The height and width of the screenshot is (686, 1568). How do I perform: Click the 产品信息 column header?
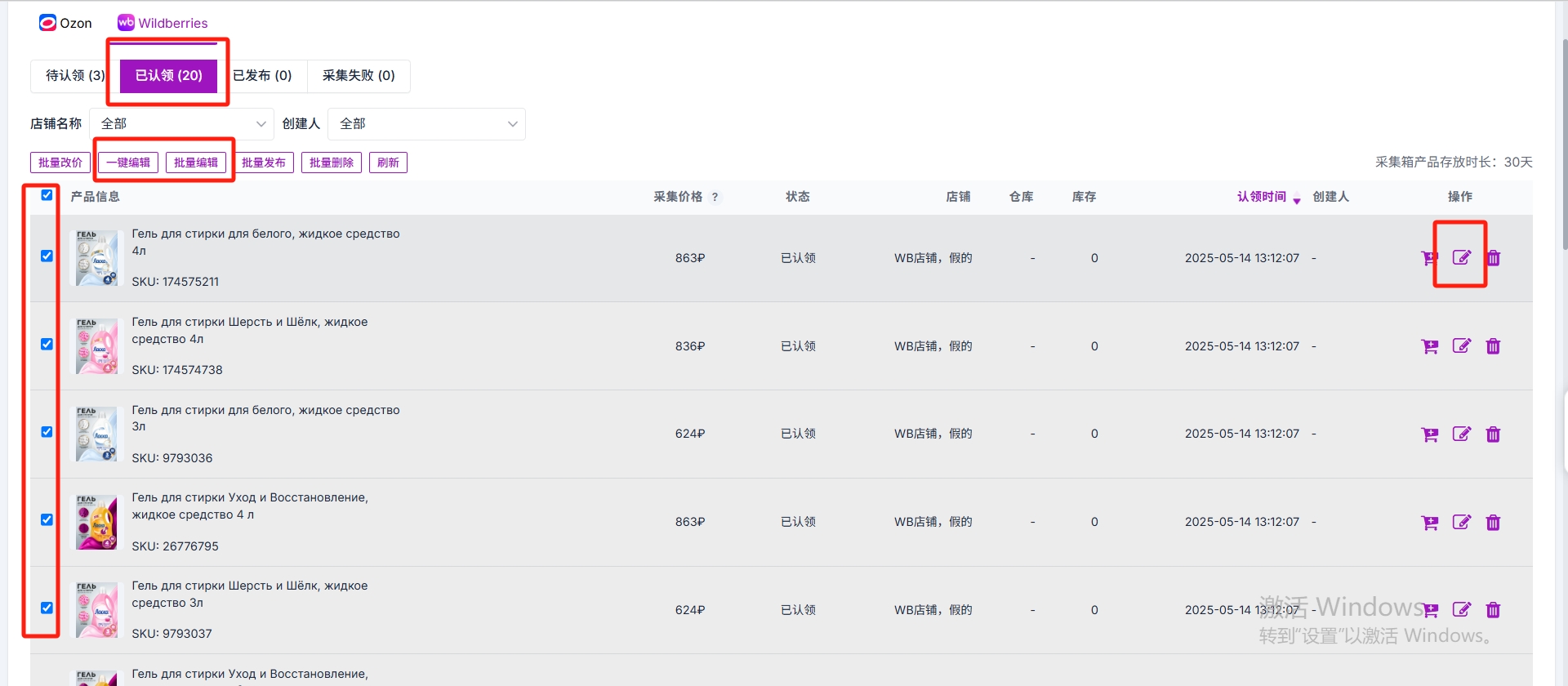(95, 197)
